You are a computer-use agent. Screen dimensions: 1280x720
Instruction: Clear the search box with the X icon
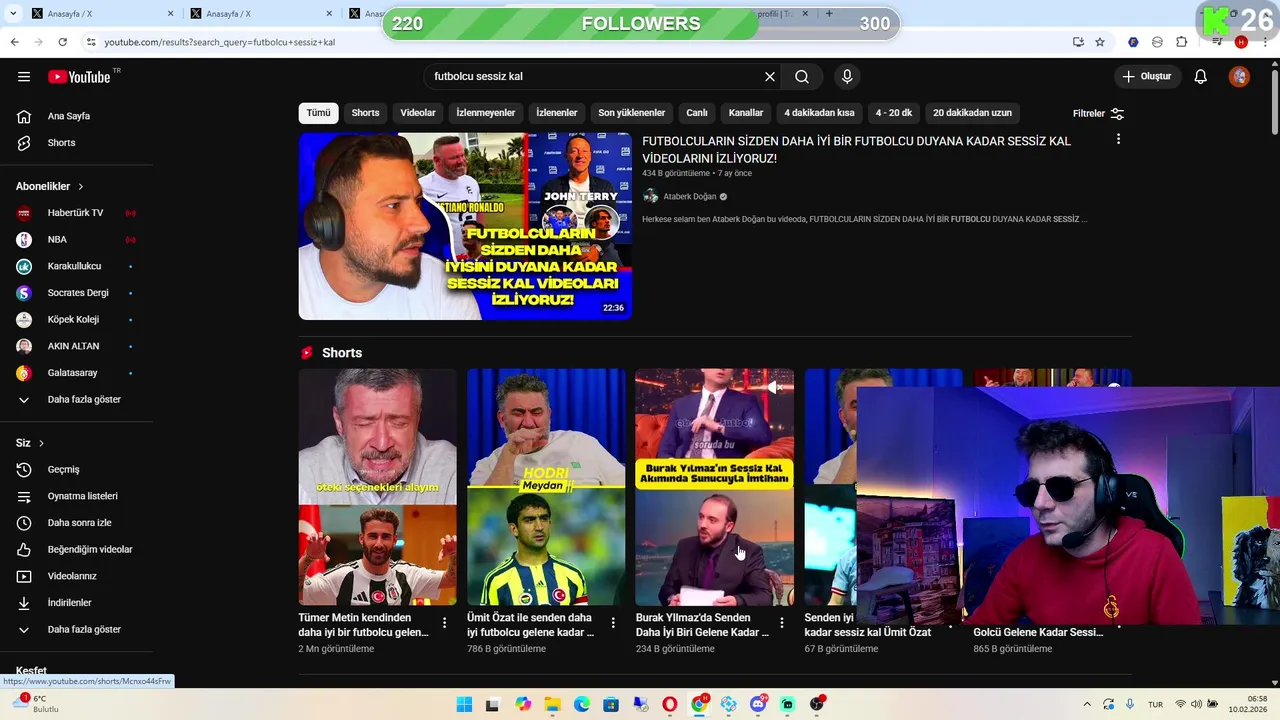pos(770,77)
